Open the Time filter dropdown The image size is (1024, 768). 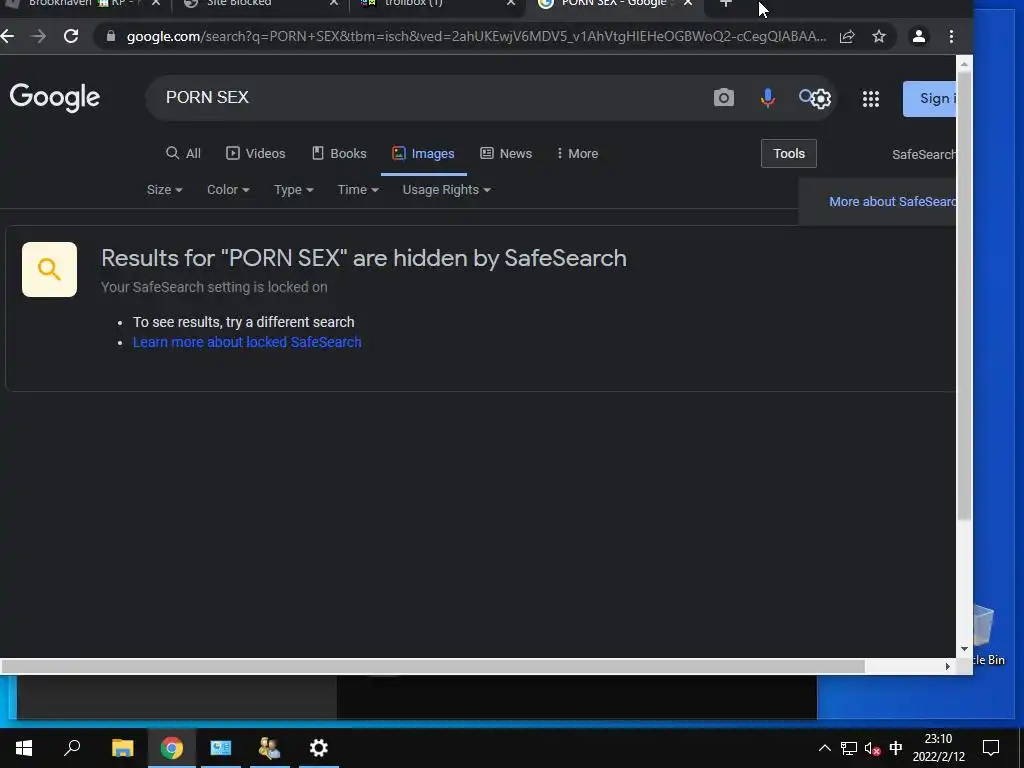click(358, 189)
